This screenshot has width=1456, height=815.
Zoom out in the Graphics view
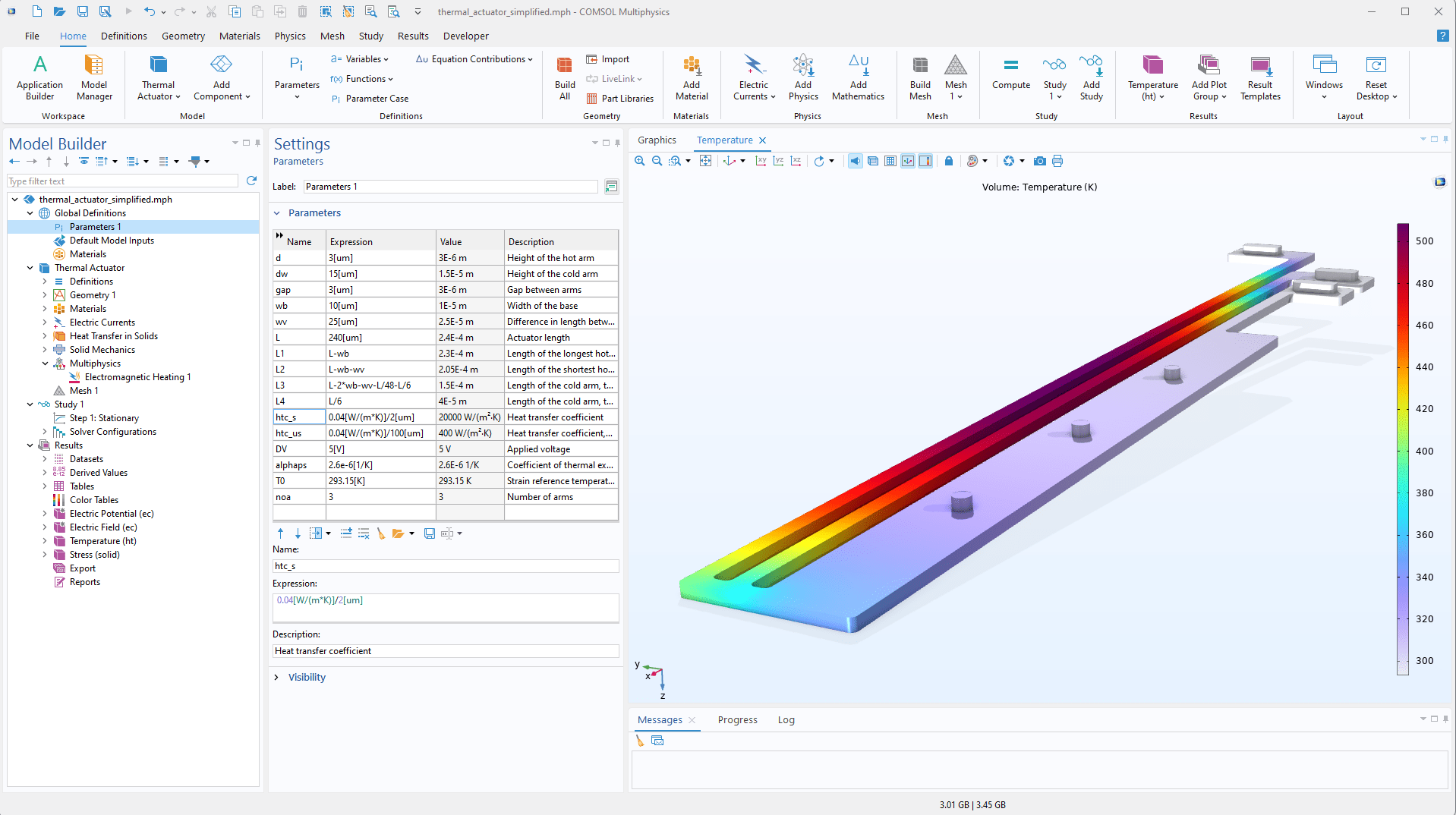coord(657,161)
